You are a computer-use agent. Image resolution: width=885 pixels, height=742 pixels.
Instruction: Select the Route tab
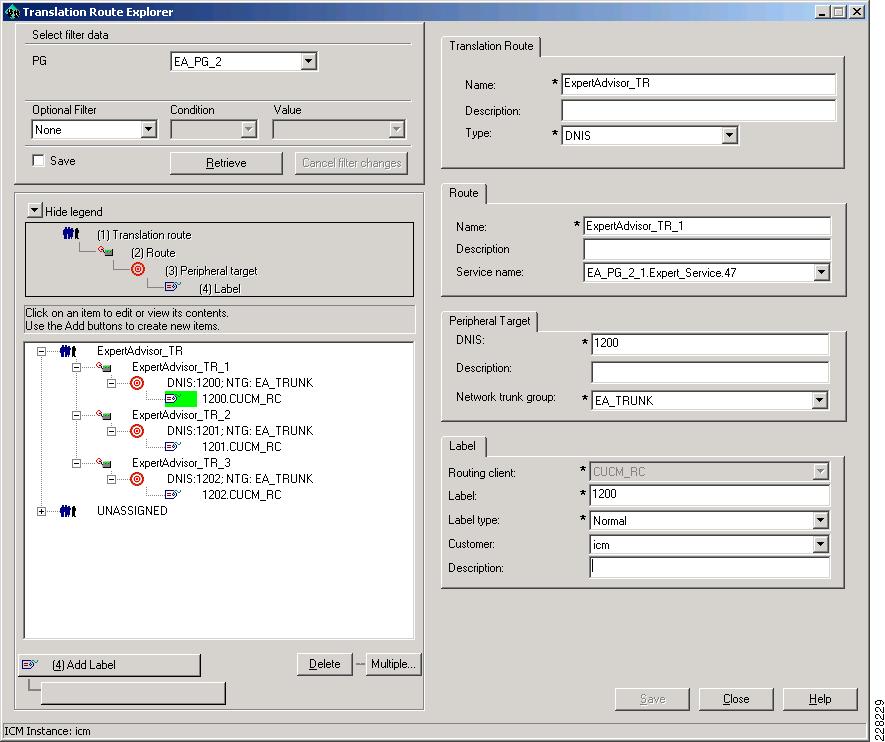(x=463, y=193)
